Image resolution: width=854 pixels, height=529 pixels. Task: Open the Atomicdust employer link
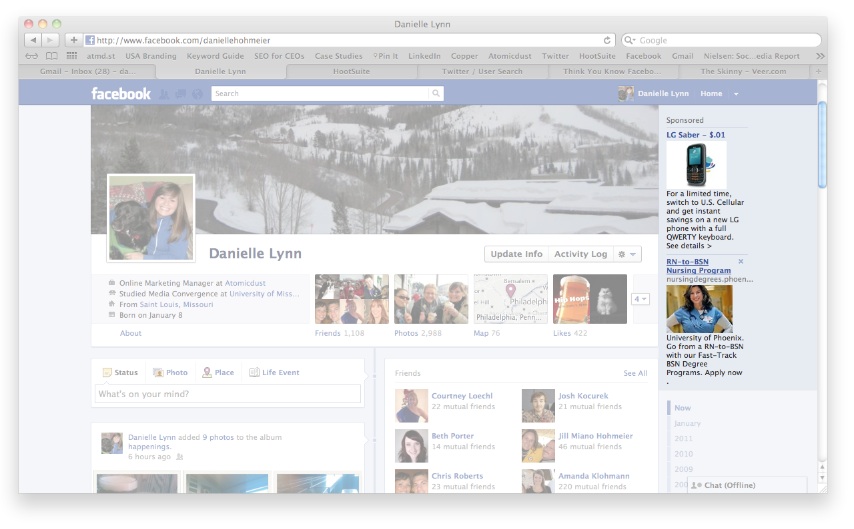[246, 283]
